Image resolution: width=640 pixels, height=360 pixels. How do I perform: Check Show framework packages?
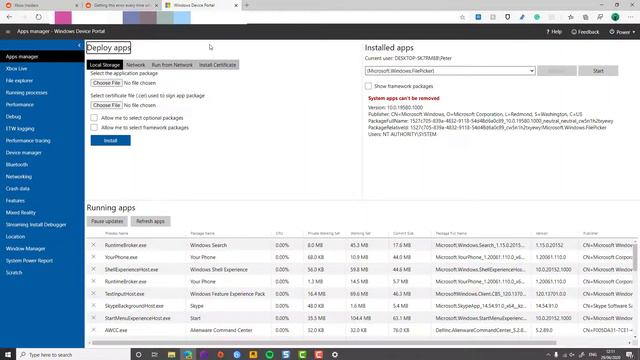(369, 86)
